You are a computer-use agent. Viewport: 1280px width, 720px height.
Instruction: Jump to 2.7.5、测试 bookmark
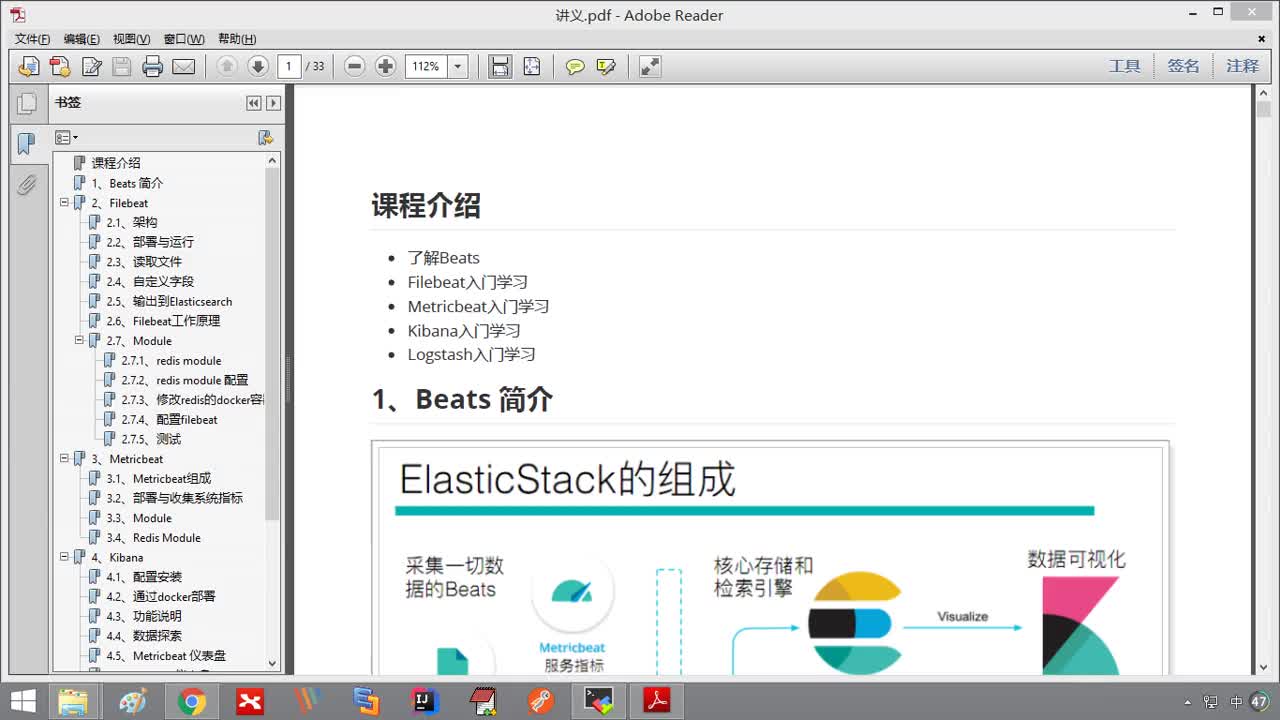click(x=151, y=439)
